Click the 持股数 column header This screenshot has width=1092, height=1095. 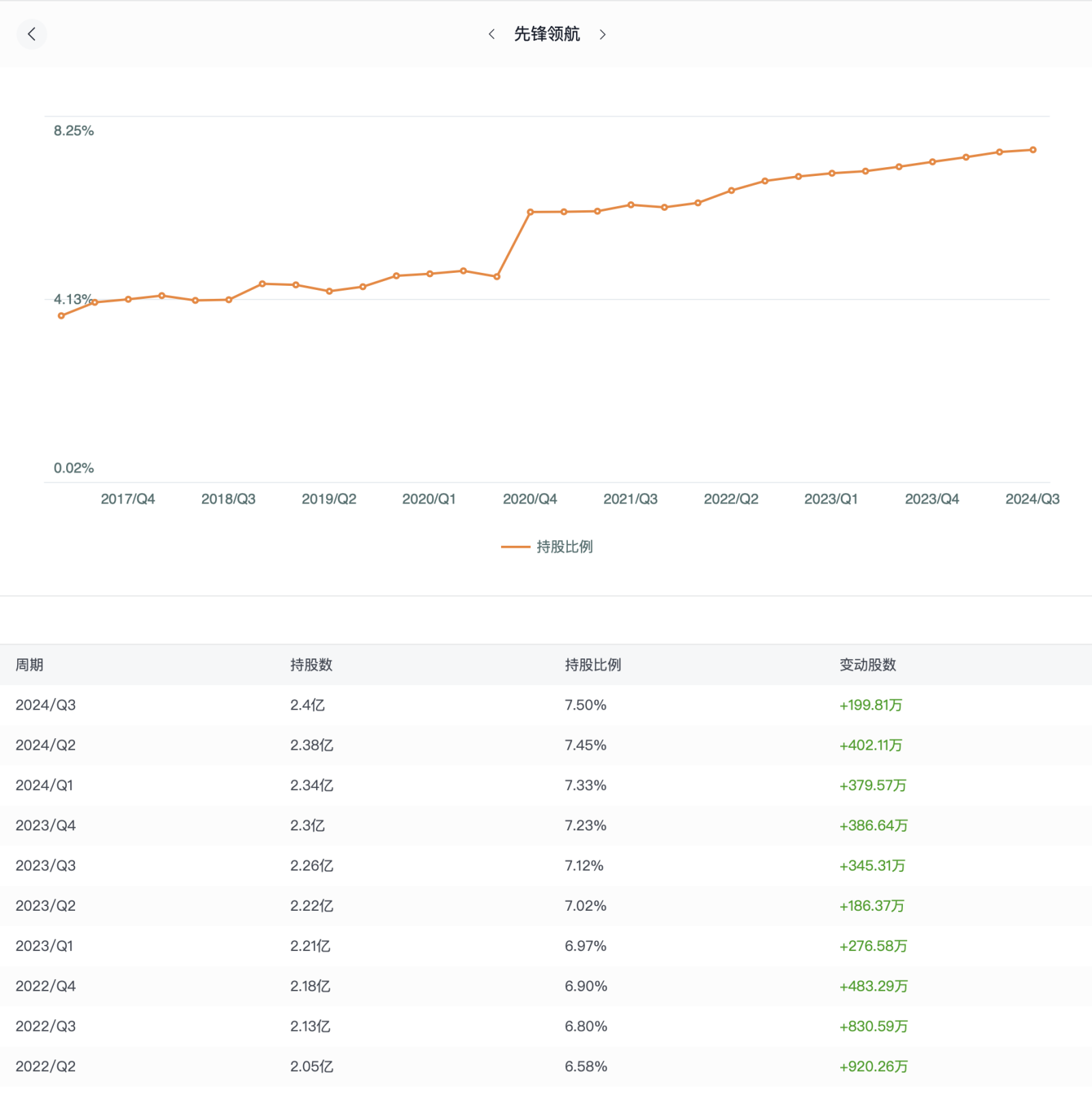(311, 665)
